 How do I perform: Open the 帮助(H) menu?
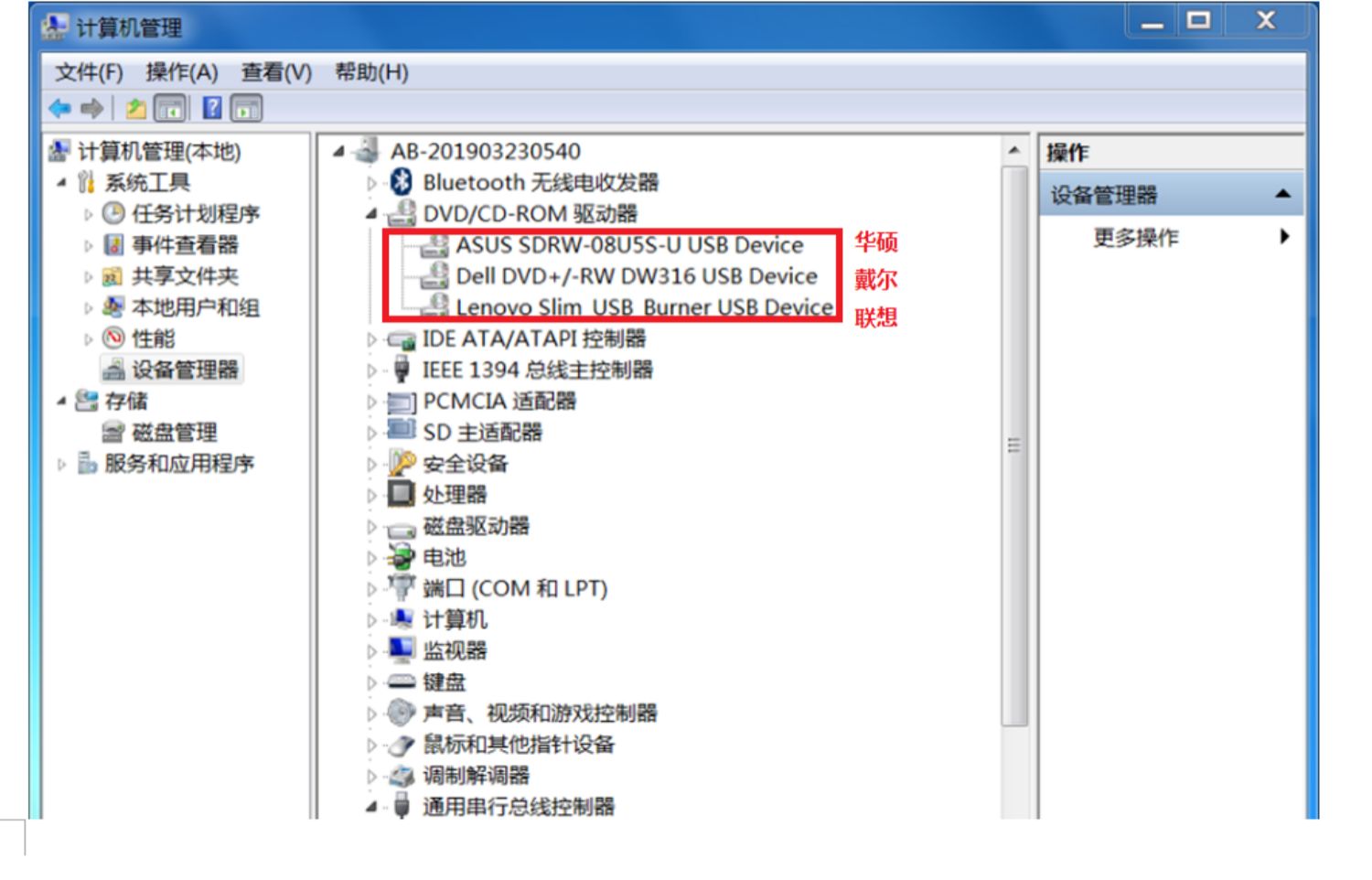tap(371, 72)
